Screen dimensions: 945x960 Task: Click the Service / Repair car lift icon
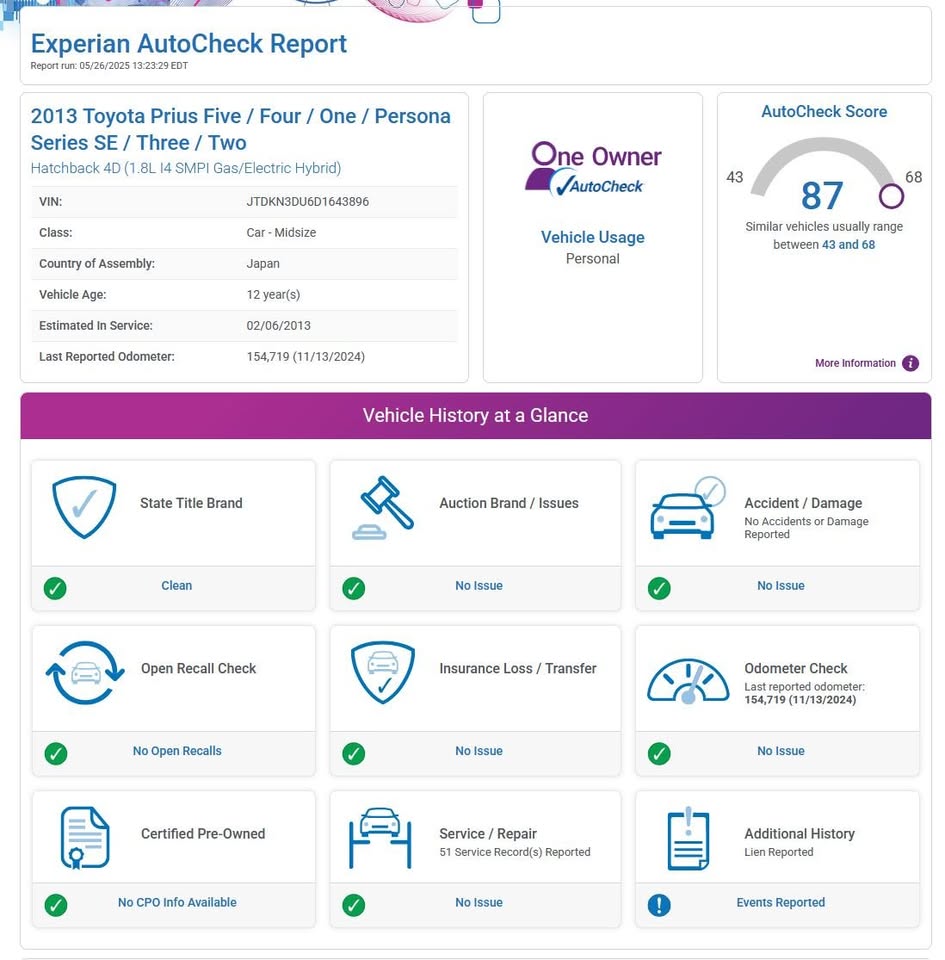pos(380,838)
